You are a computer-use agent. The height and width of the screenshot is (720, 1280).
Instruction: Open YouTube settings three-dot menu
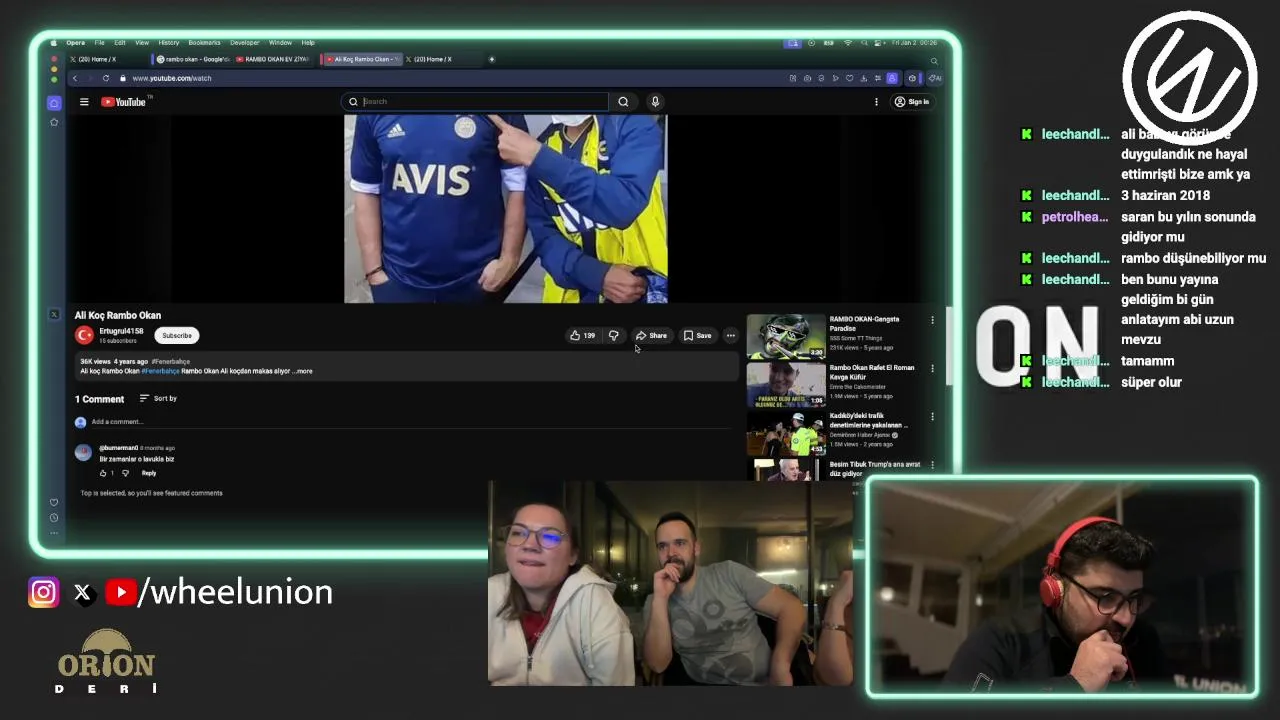point(876,102)
